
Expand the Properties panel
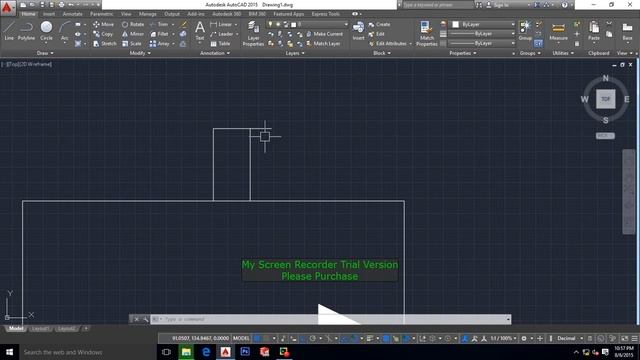pyautogui.click(x=462, y=53)
